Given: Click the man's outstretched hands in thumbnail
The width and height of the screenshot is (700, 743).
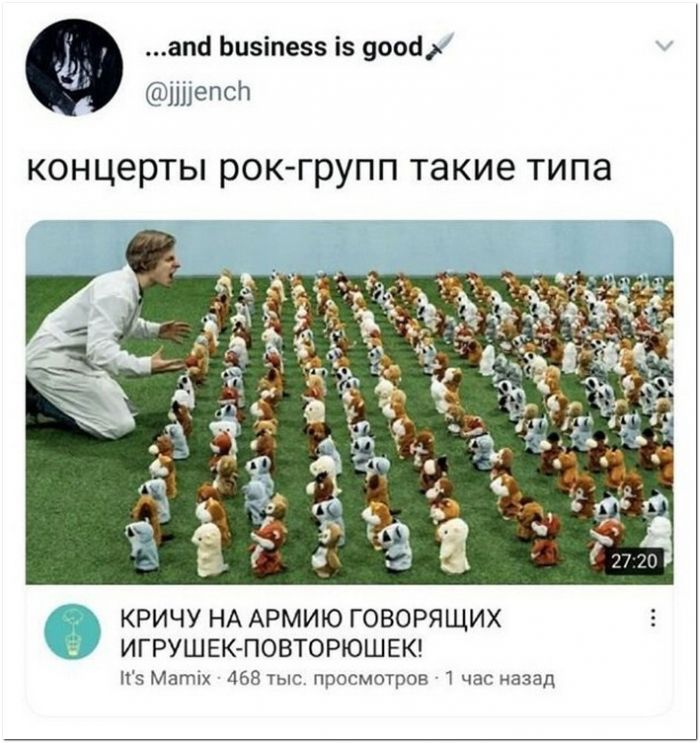Looking at the screenshot, I should (x=173, y=347).
